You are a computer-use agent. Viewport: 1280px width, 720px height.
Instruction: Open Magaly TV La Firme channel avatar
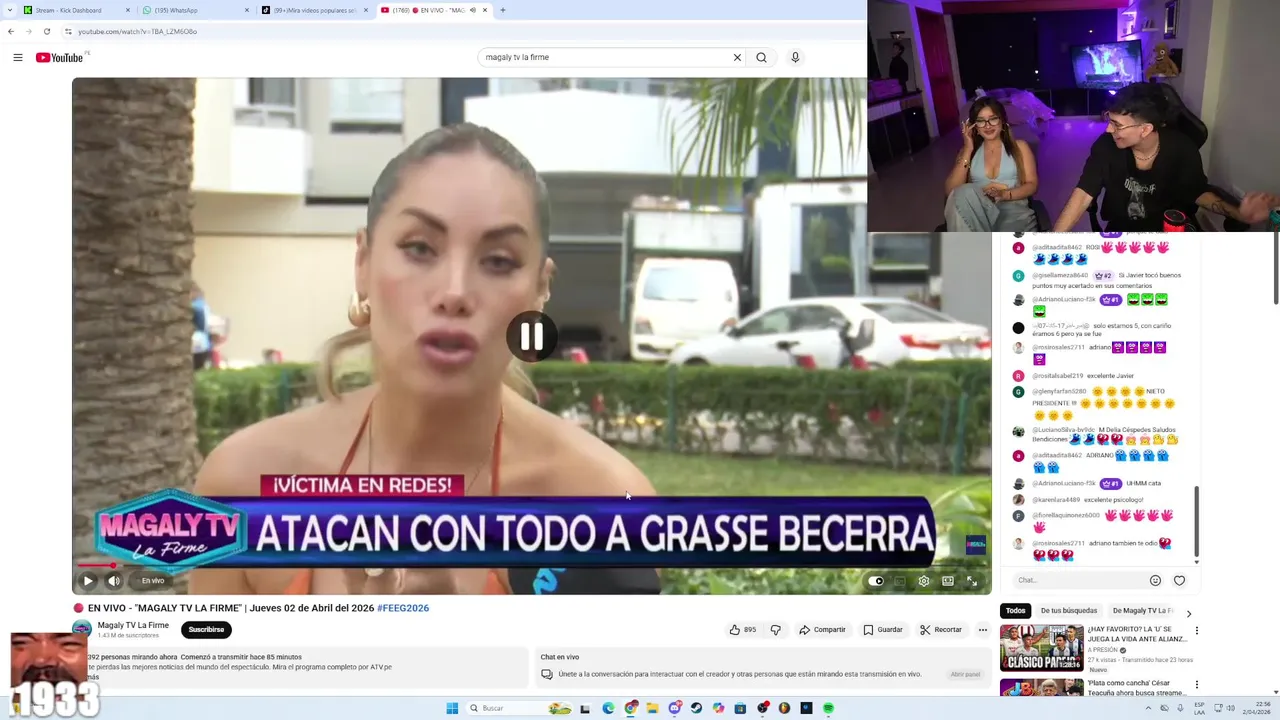[x=82, y=630]
